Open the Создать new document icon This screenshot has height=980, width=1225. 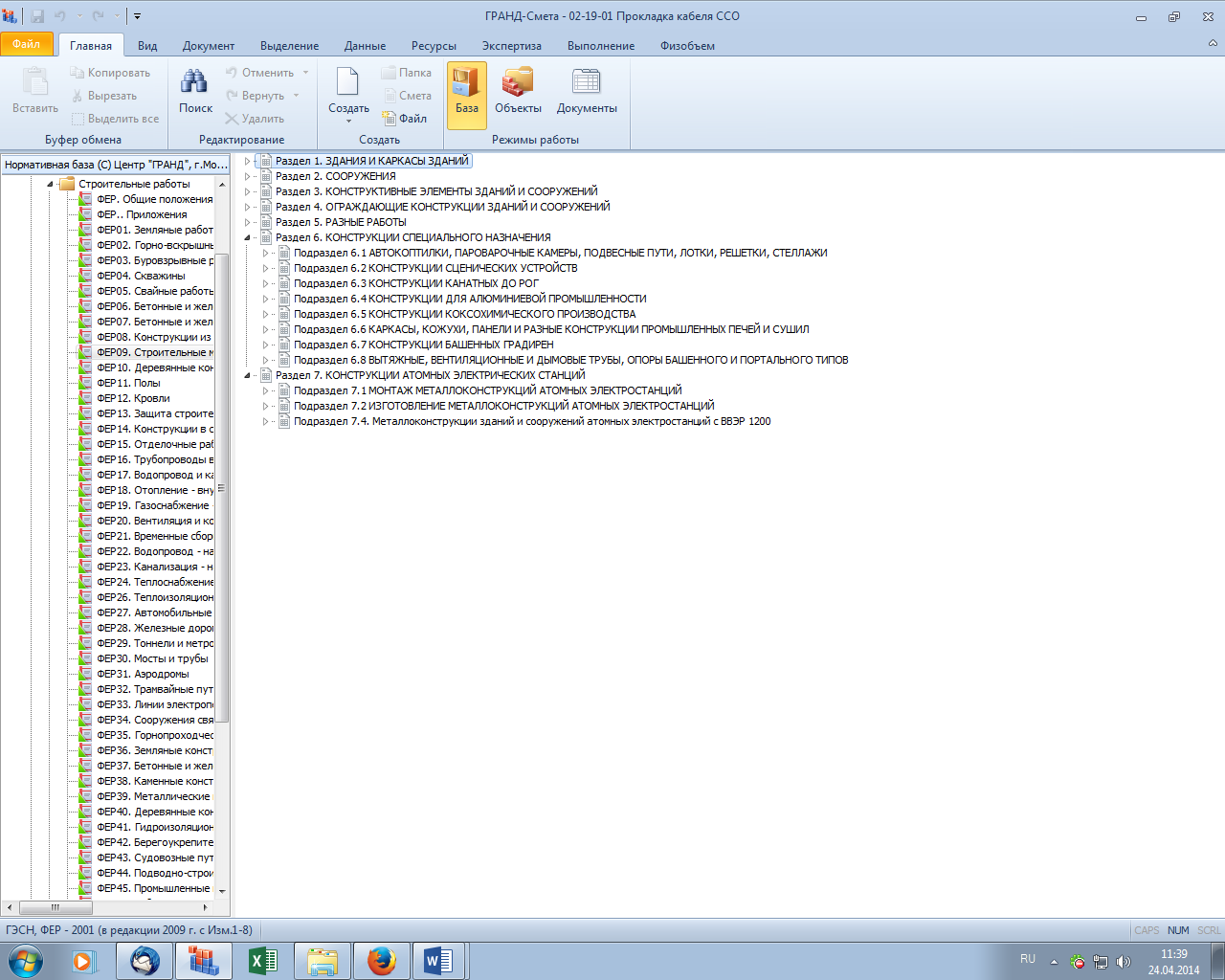click(347, 84)
